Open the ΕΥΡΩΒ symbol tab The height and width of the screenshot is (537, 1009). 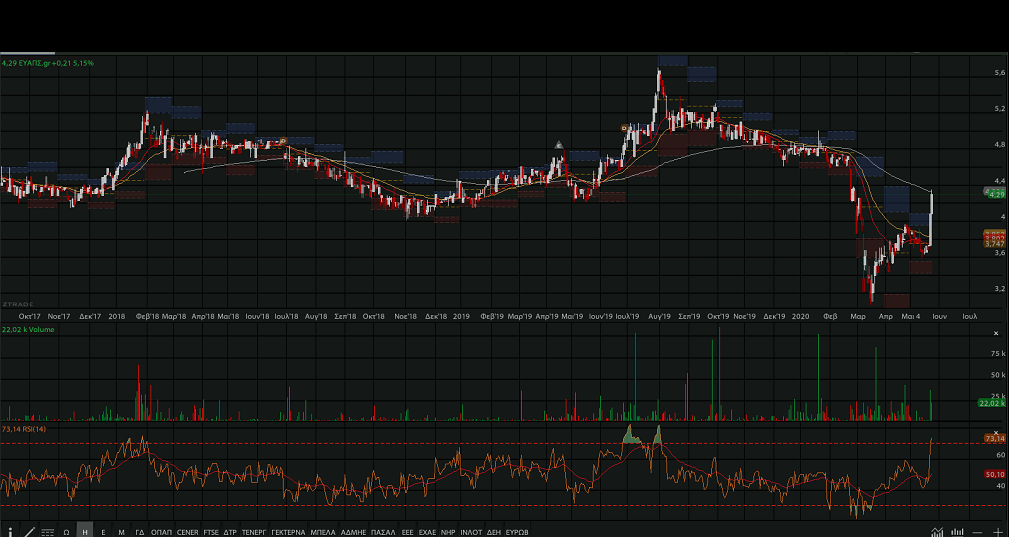(x=517, y=532)
